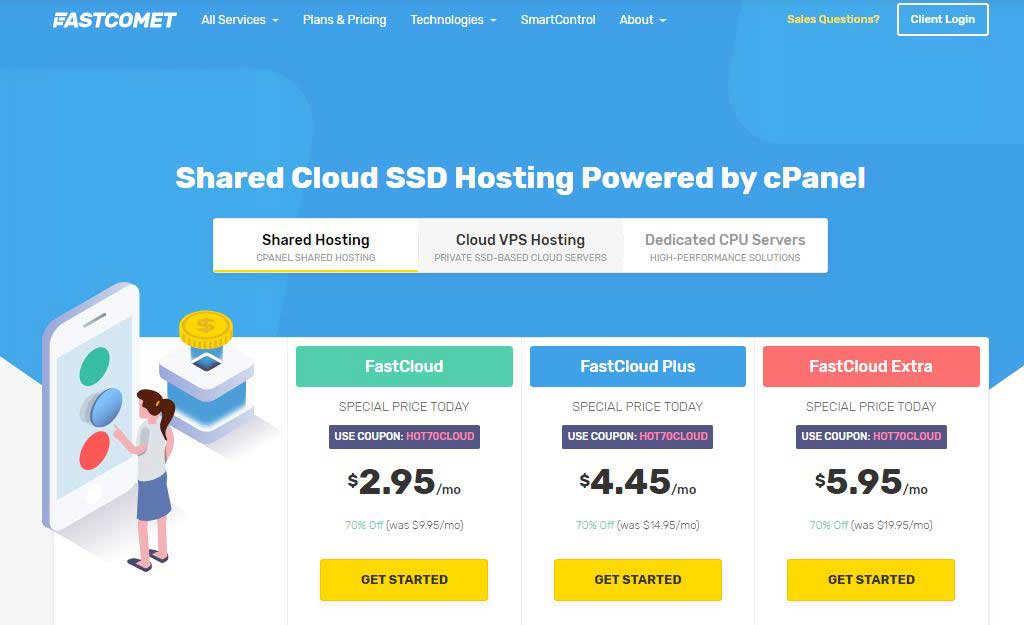Click the green circle on phone illustration
This screenshot has height=625, width=1024.
coord(95,366)
